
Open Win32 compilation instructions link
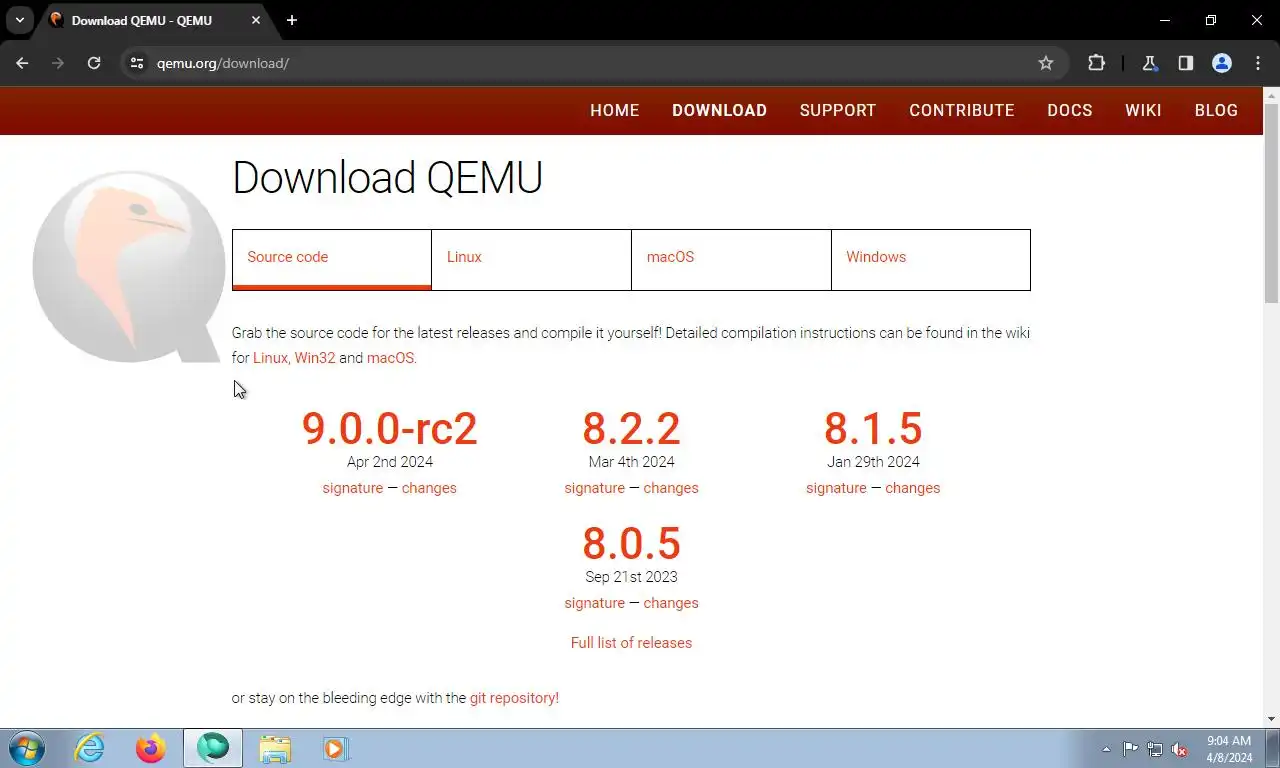[x=315, y=358]
